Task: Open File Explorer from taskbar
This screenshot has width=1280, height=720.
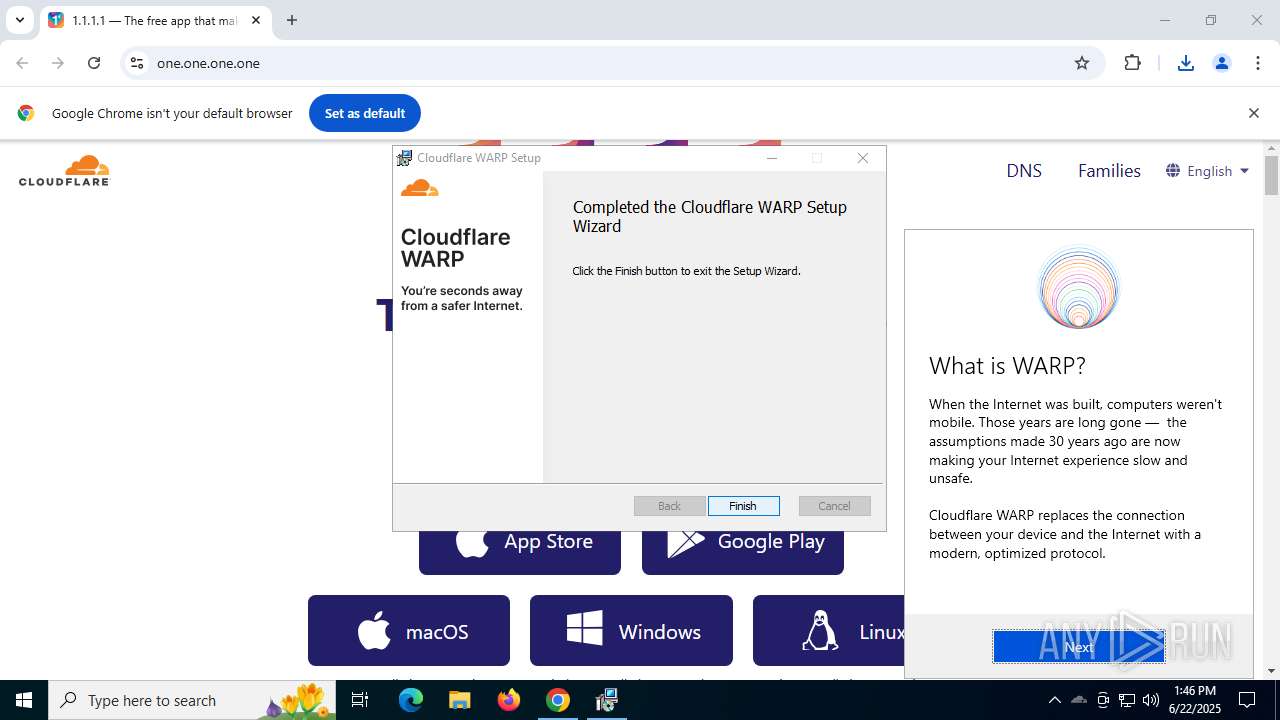Action: [x=459, y=700]
